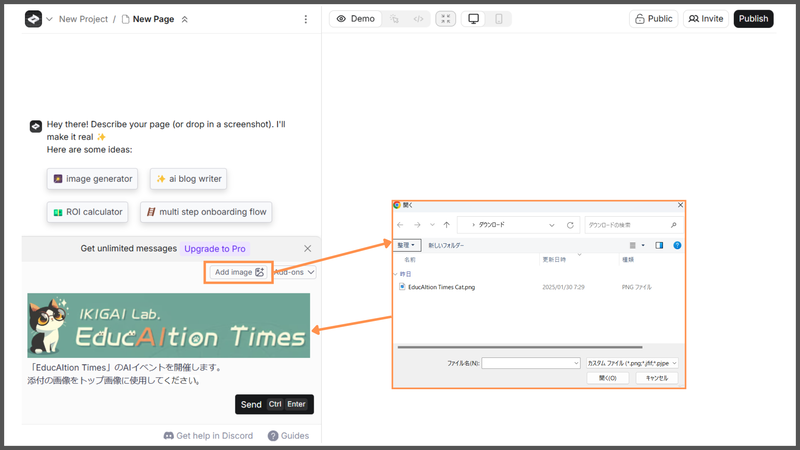
Task: Sort by 種類 column header
Action: pyautogui.click(x=628, y=260)
